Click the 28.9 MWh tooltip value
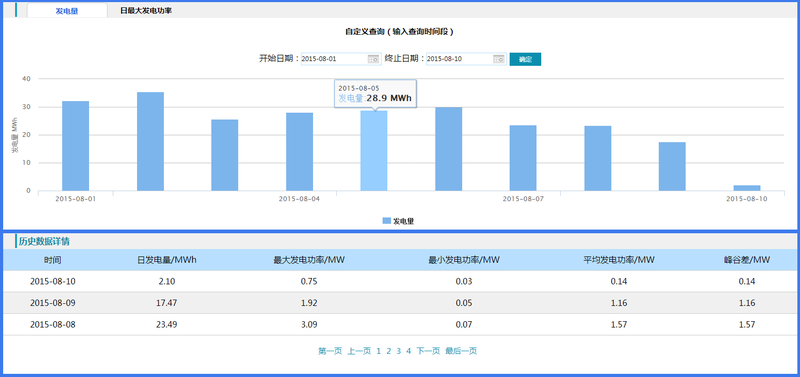Screen dimensions: 800x377 (389, 98)
